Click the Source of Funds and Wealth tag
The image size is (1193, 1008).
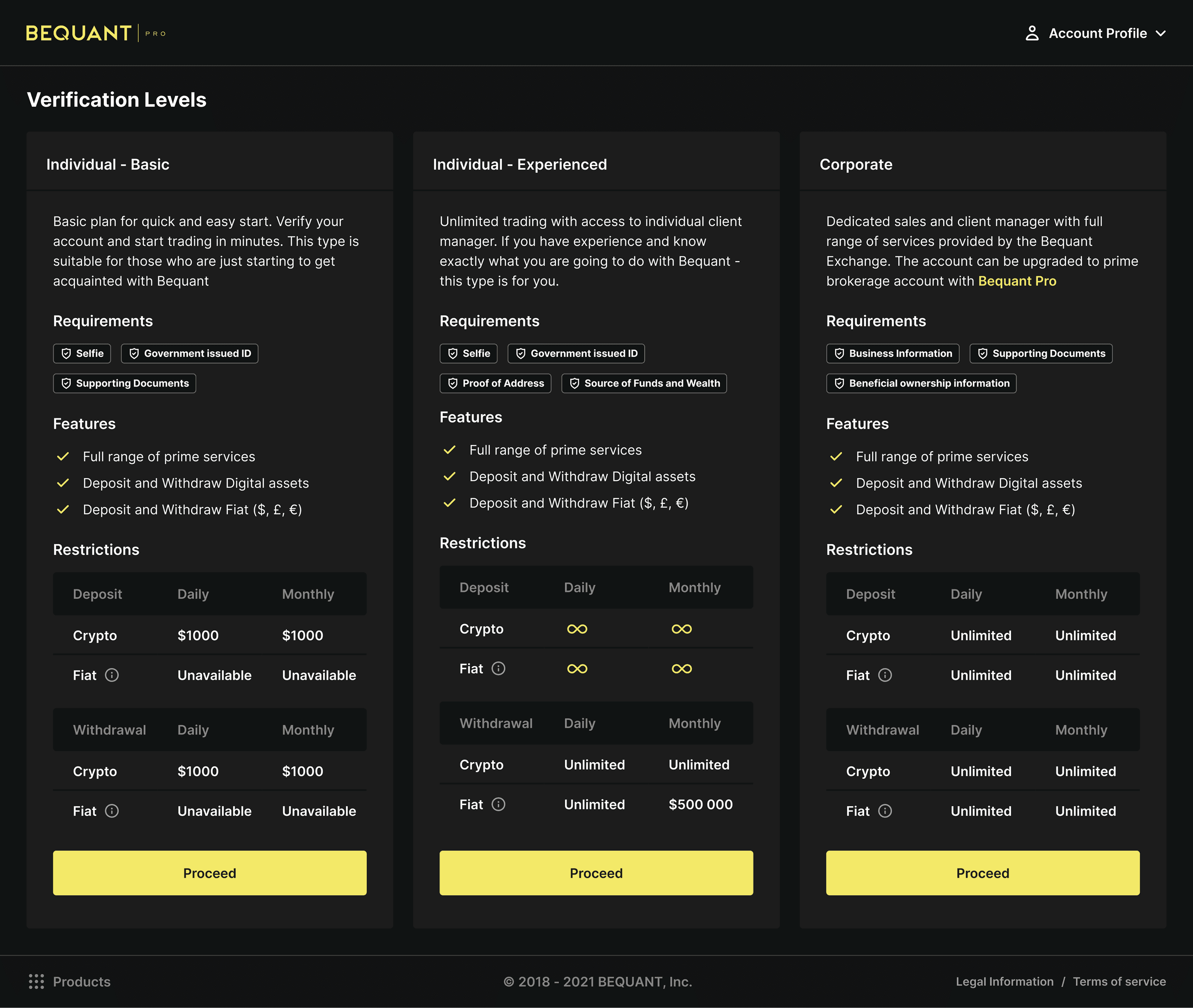coord(644,383)
